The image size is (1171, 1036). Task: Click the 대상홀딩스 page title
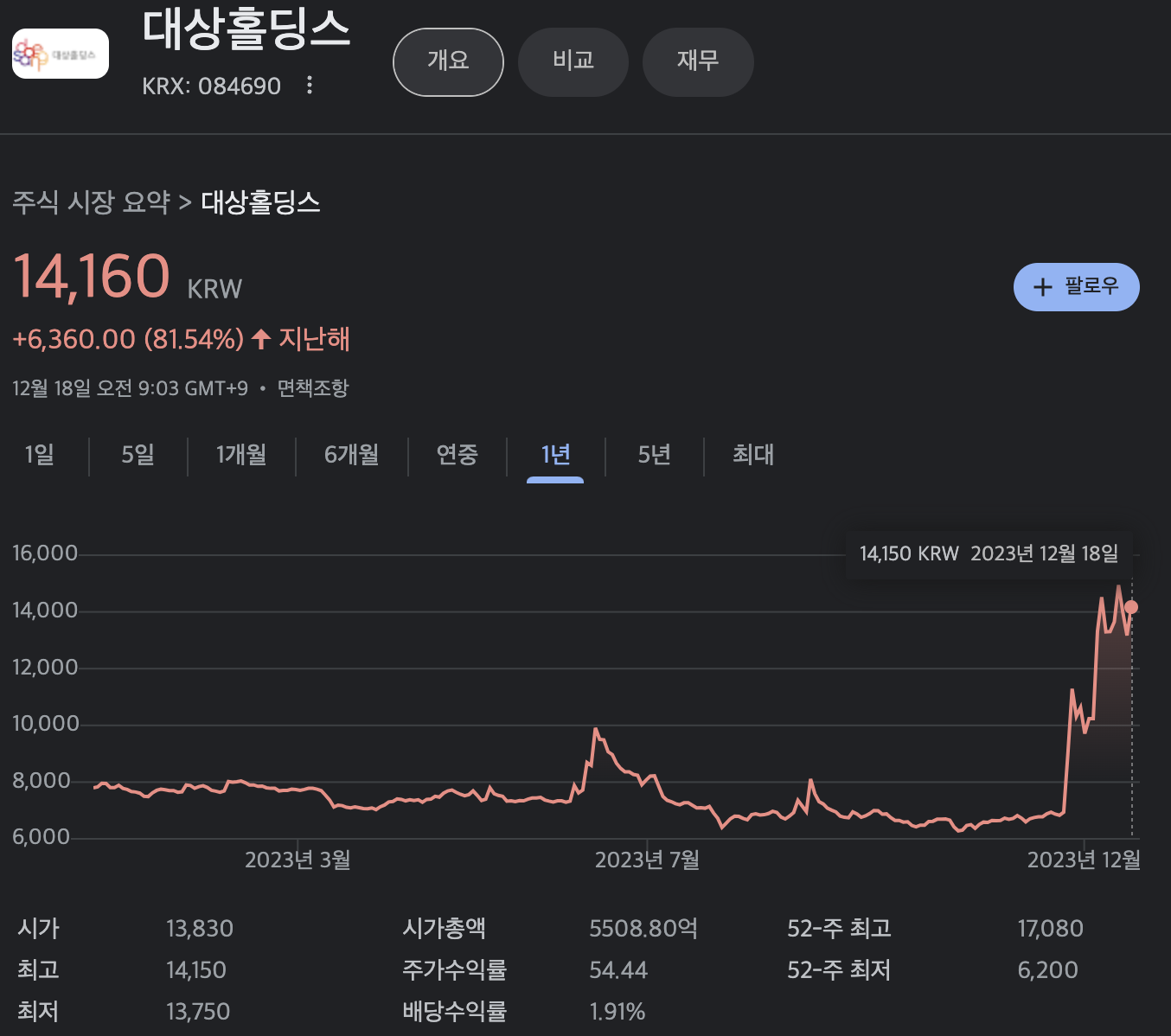[246, 28]
